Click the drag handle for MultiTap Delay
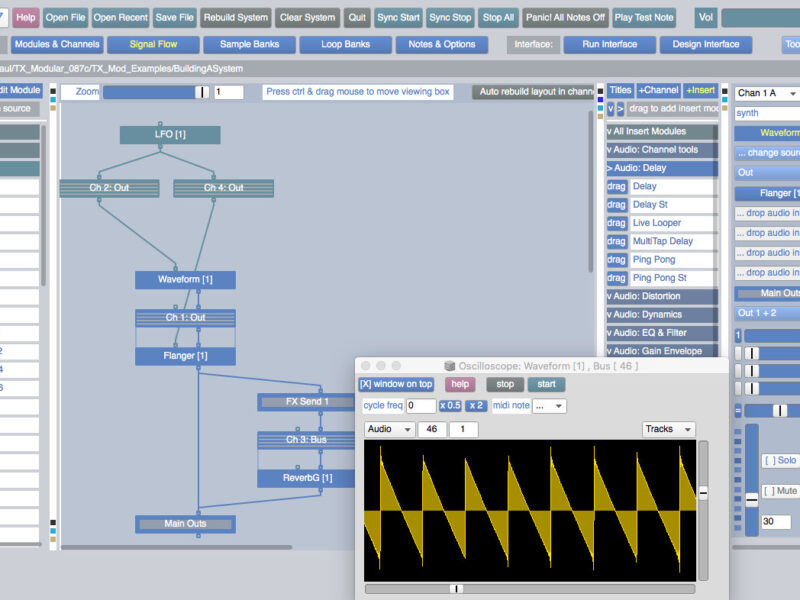The image size is (800, 600). pyautogui.click(x=617, y=241)
